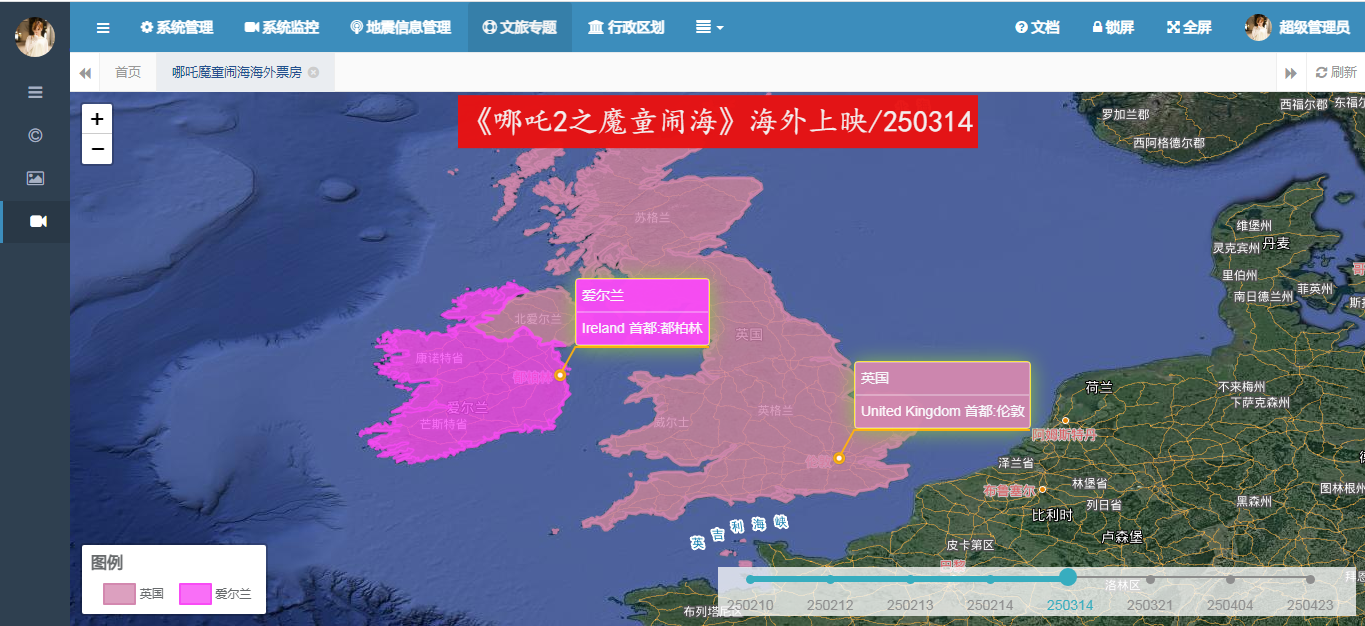The height and width of the screenshot is (626, 1365).
Task: Select timeline point 250321
Action: [x=1150, y=579]
